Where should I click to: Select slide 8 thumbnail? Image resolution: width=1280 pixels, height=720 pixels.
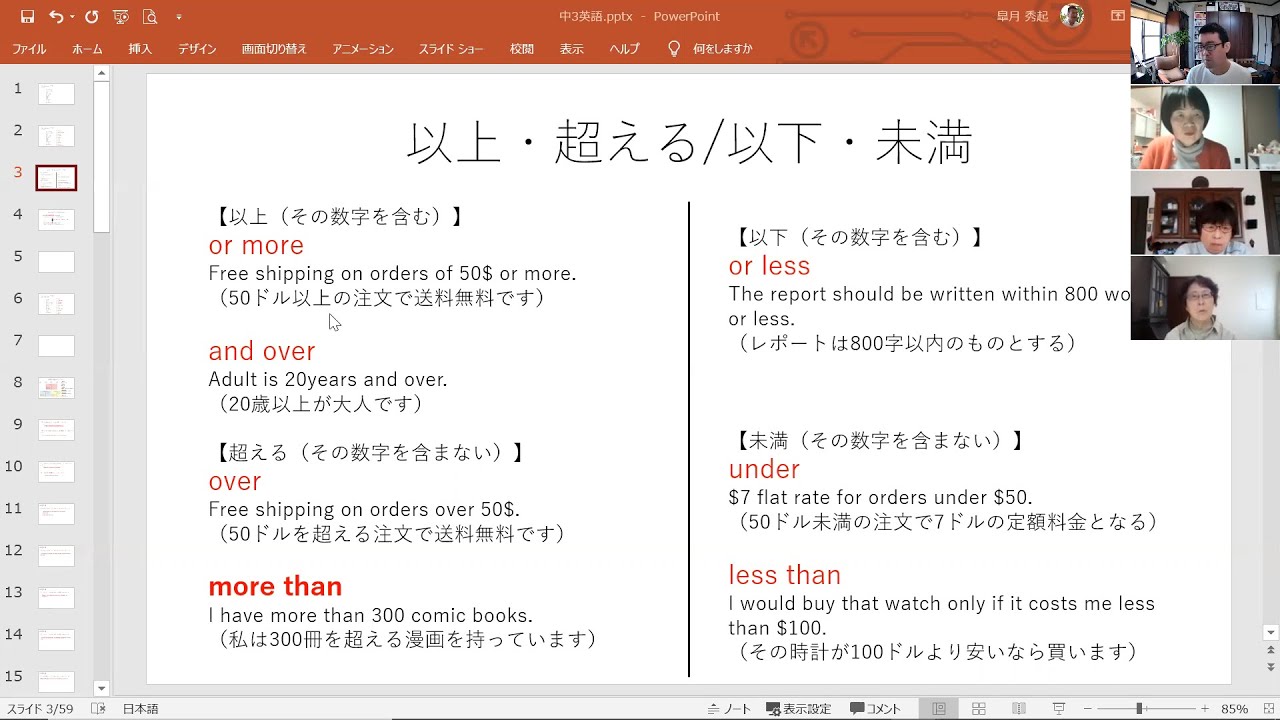point(56,387)
